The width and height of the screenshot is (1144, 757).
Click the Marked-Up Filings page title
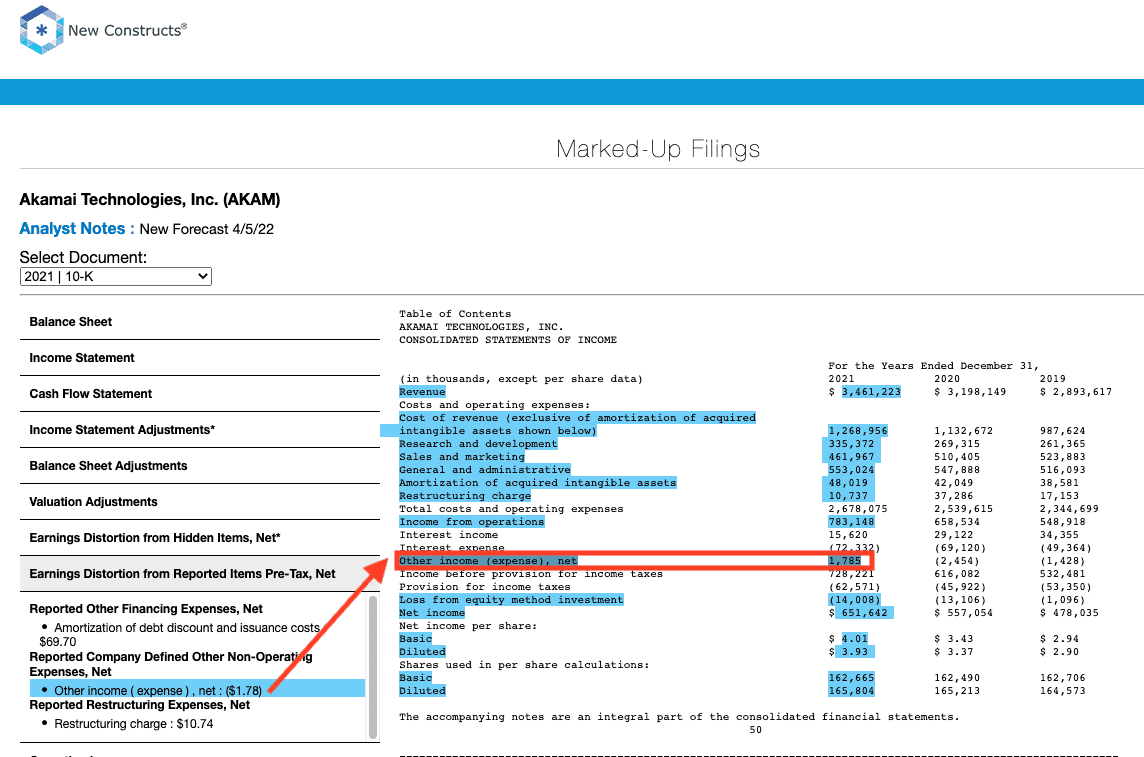(x=657, y=149)
